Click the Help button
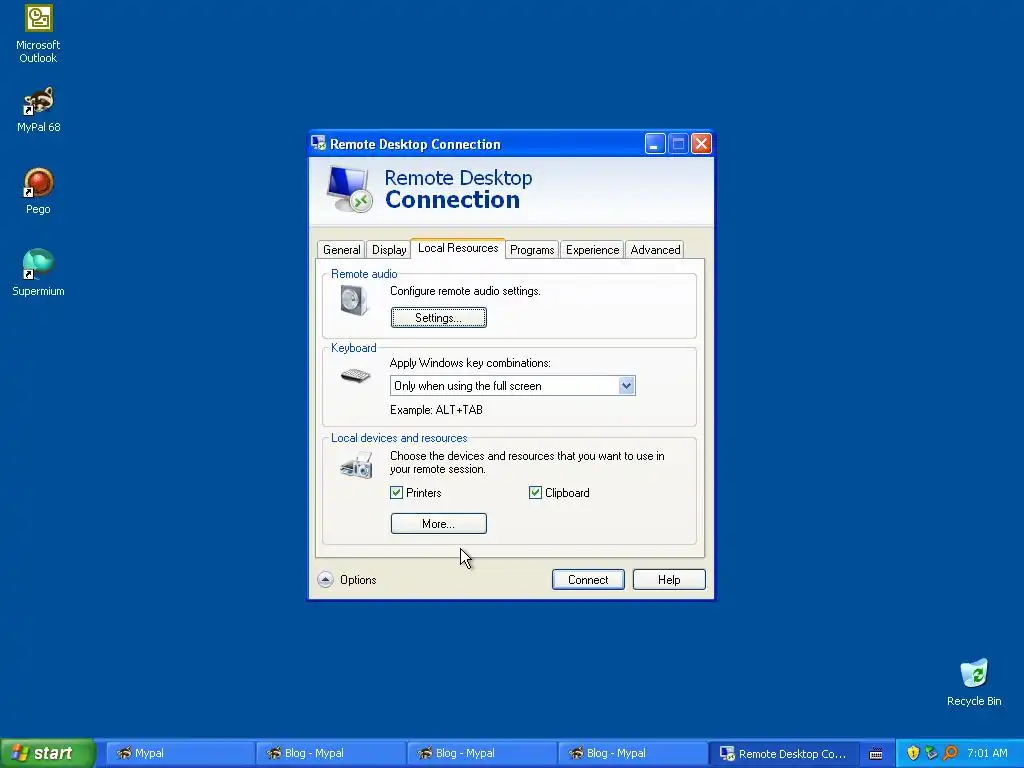The width and height of the screenshot is (1024, 768). tap(669, 579)
